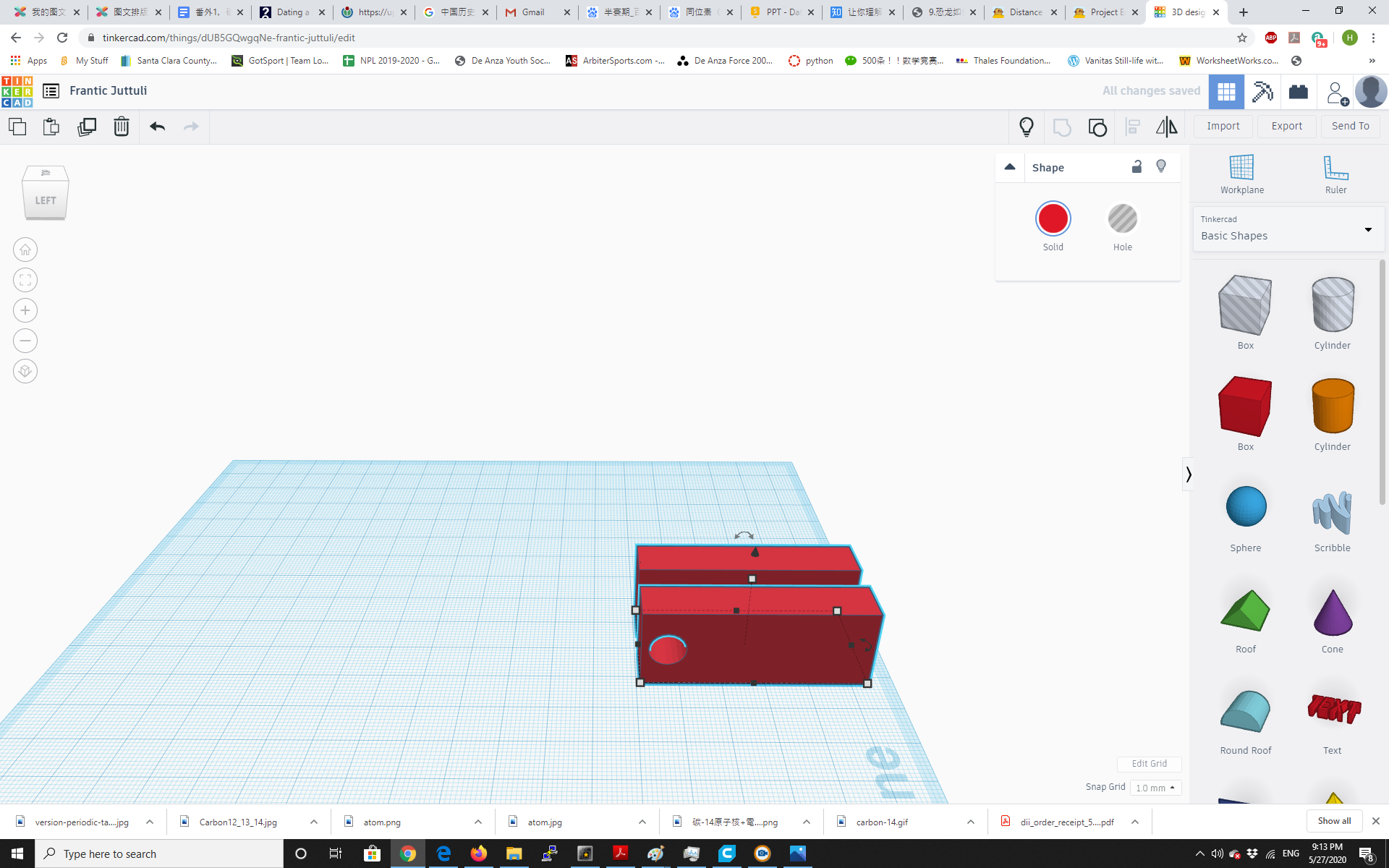Screen dimensions: 1389x868
Task: Zoom out of the workplane
Action: (x=25, y=341)
